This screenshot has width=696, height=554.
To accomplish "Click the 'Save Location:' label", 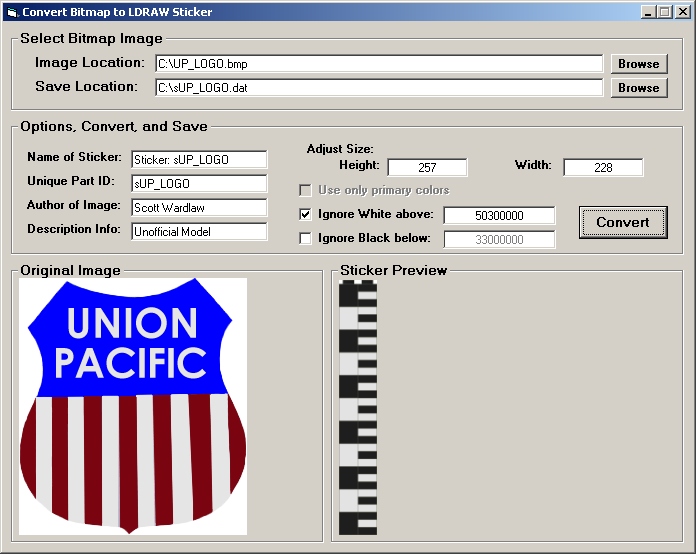I will click(87, 87).
